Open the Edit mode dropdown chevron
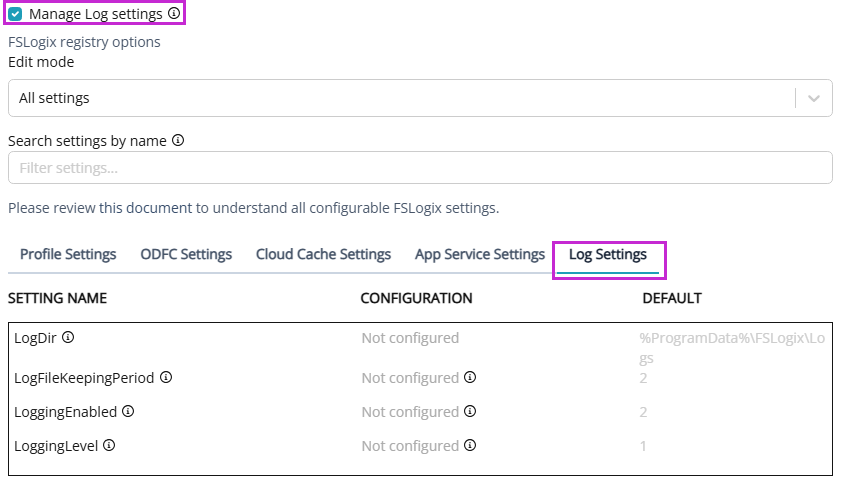Screen dimensions: 842x482 814,98
